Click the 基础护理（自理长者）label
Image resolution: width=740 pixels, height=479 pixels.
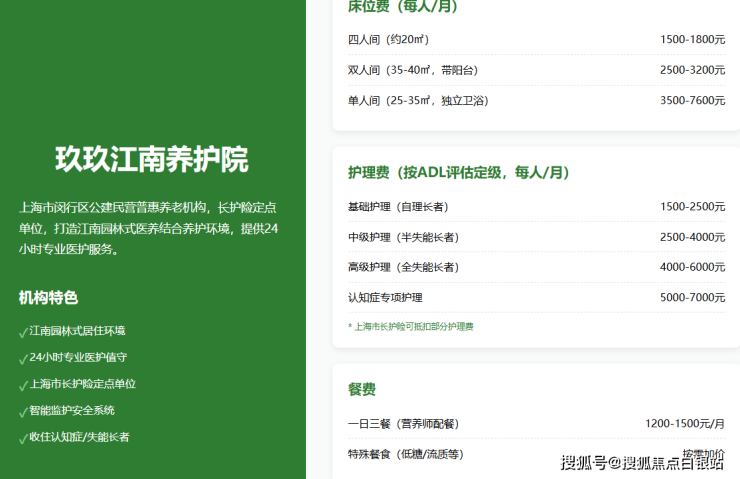pos(398,207)
